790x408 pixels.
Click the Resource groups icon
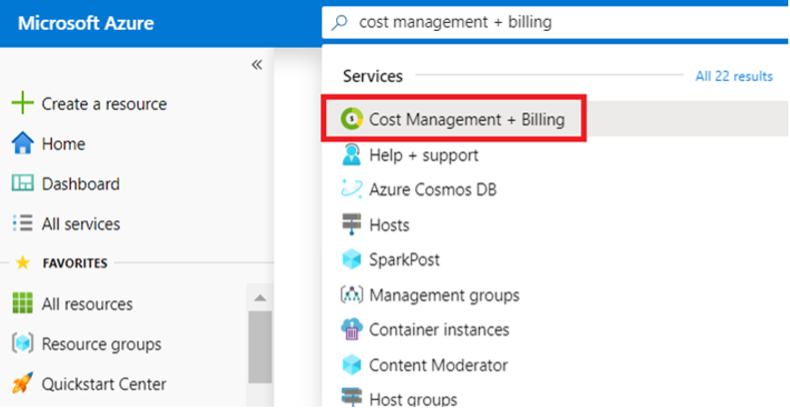22,344
